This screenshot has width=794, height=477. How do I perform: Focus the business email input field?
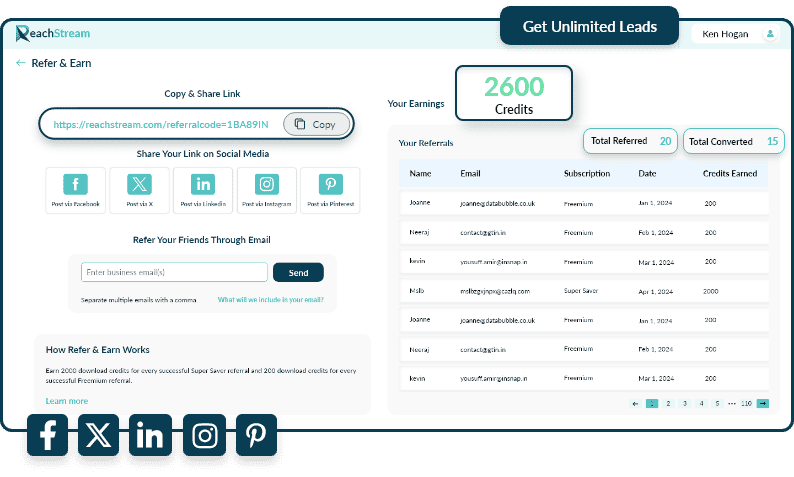click(174, 272)
